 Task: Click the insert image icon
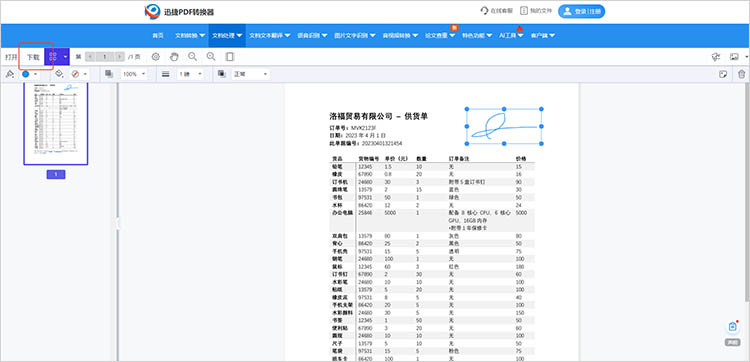tap(733, 57)
